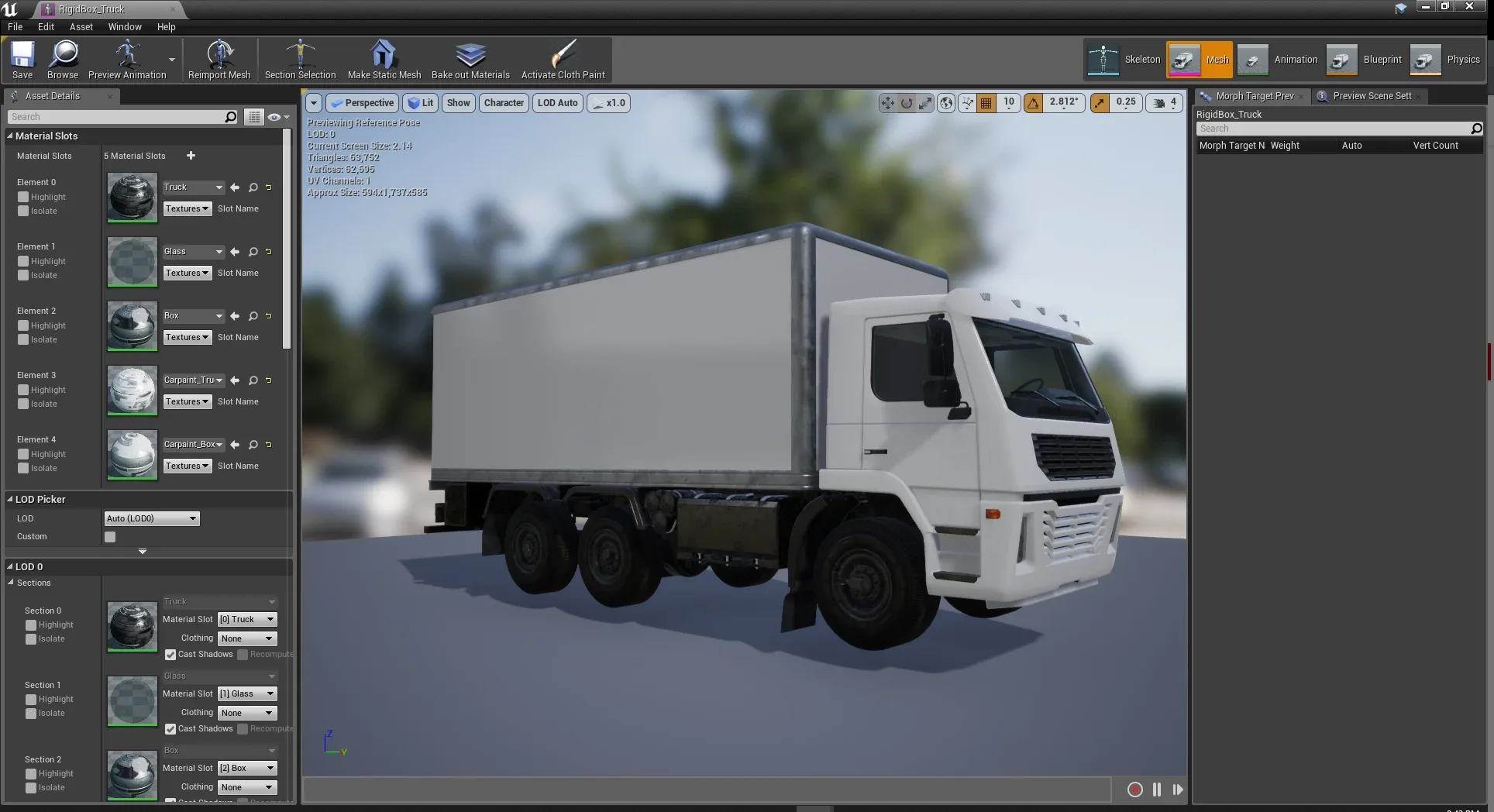Viewport: 1494px width, 812px height.
Task: Click the Truck material sphere thumbnail
Action: click(x=132, y=198)
